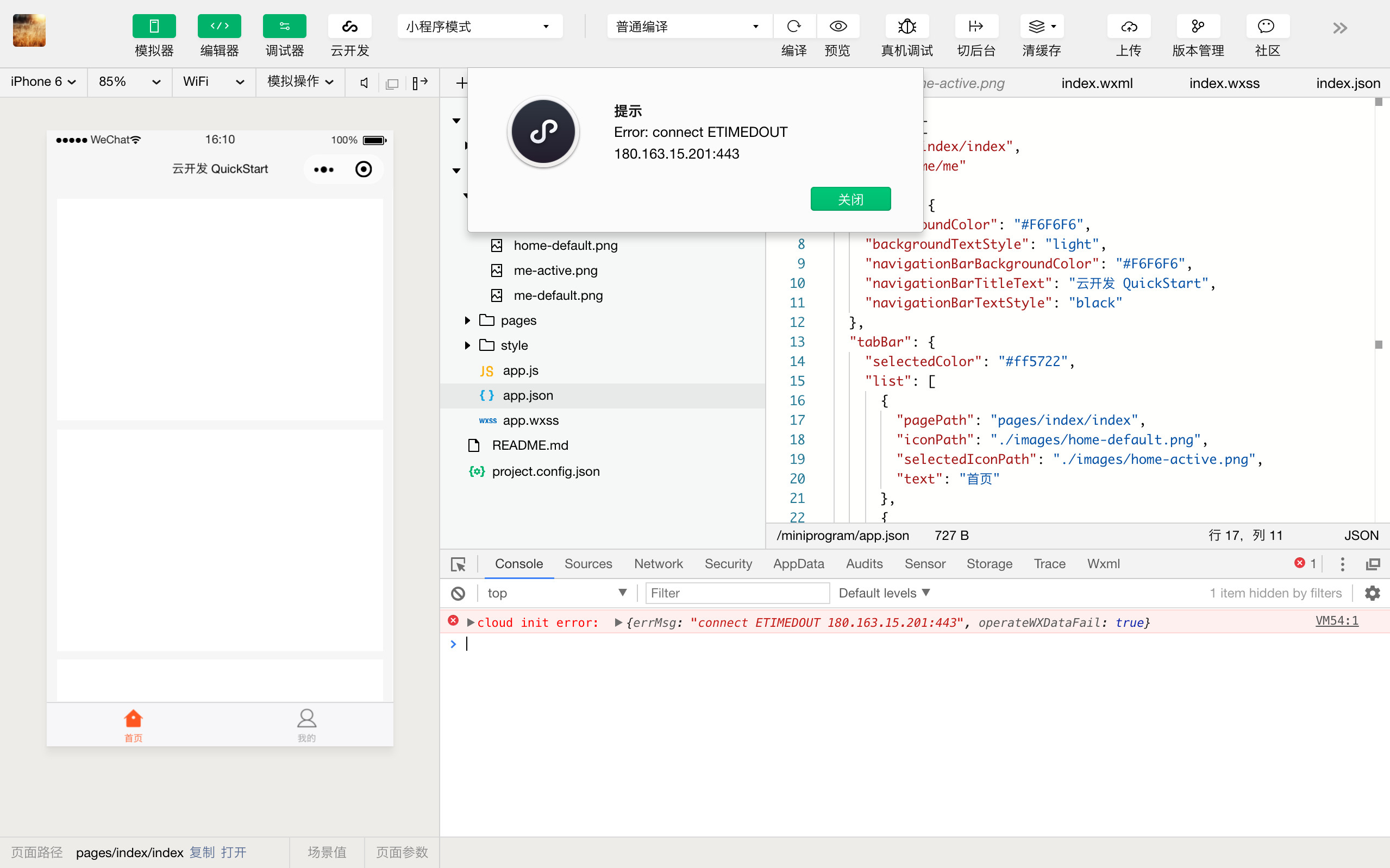Tap the 首页 home tab icon

click(x=133, y=726)
